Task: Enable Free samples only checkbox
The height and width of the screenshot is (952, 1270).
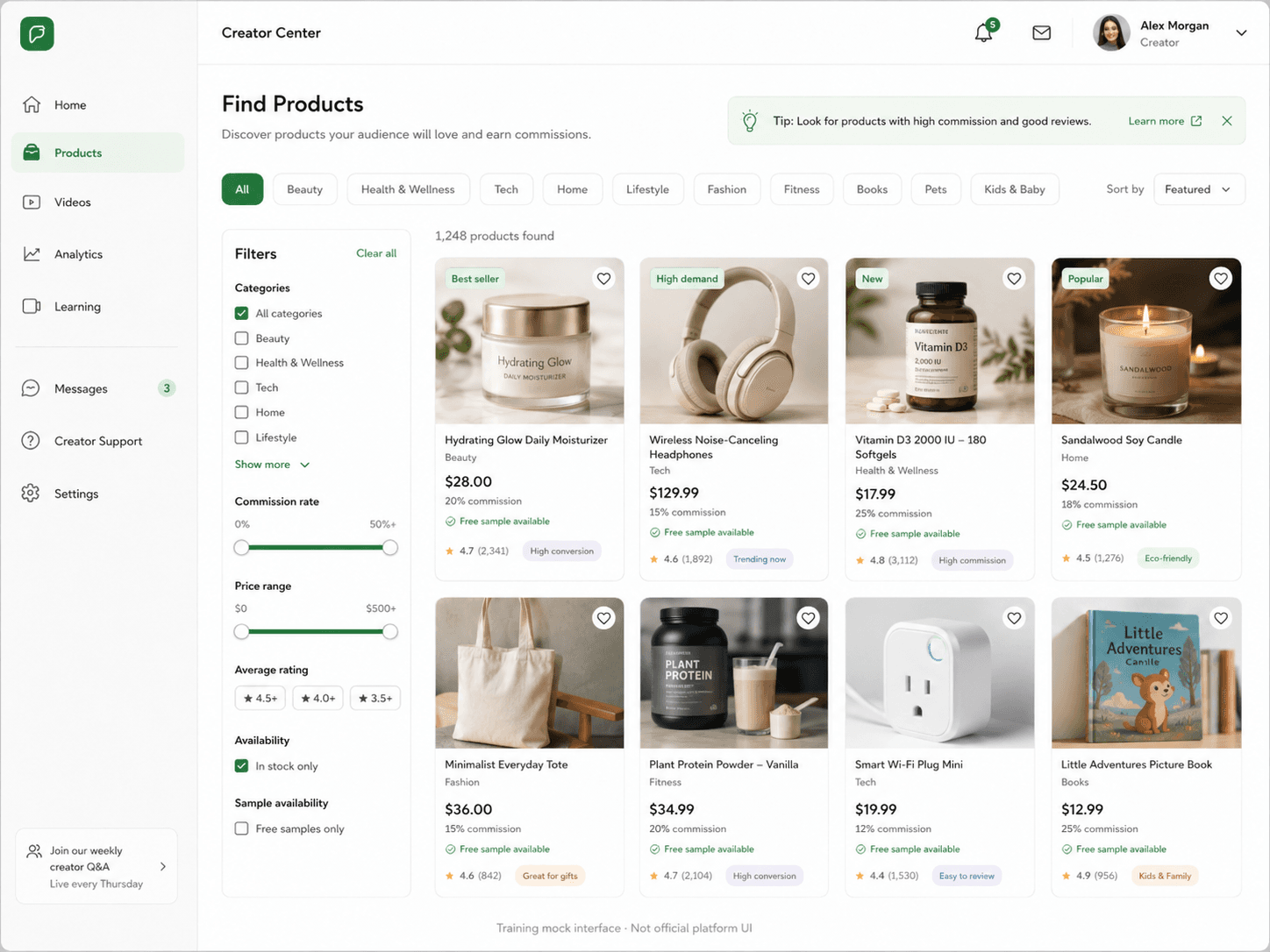Action: pyautogui.click(x=241, y=828)
